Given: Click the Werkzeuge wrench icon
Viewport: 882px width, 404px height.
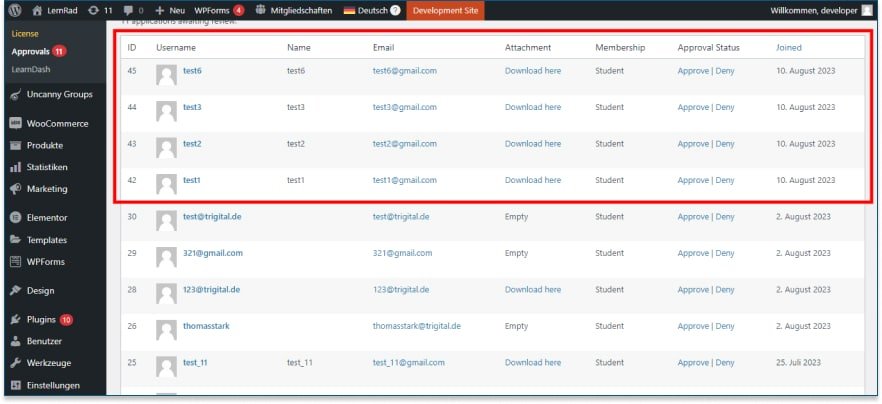Looking at the screenshot, I should pyautogui.click(x=16, y=363).
